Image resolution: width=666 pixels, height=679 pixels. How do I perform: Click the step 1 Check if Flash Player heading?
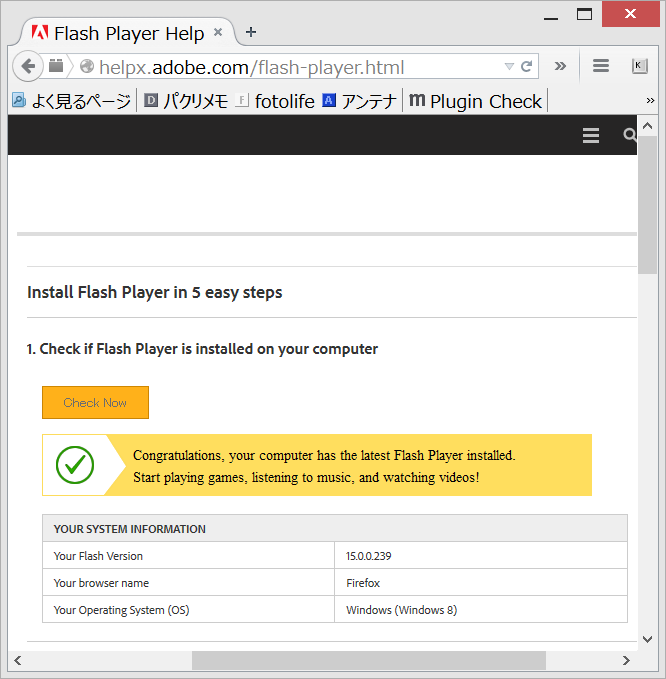click(x=202, y=349)
